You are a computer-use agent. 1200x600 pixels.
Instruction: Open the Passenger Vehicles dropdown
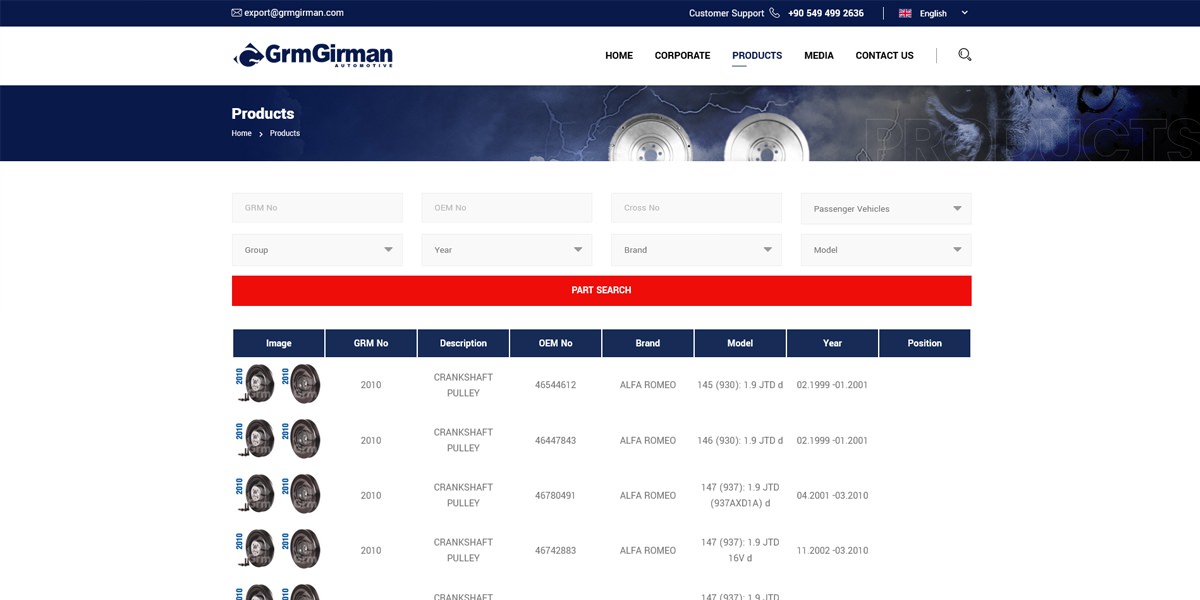[886, 209]
